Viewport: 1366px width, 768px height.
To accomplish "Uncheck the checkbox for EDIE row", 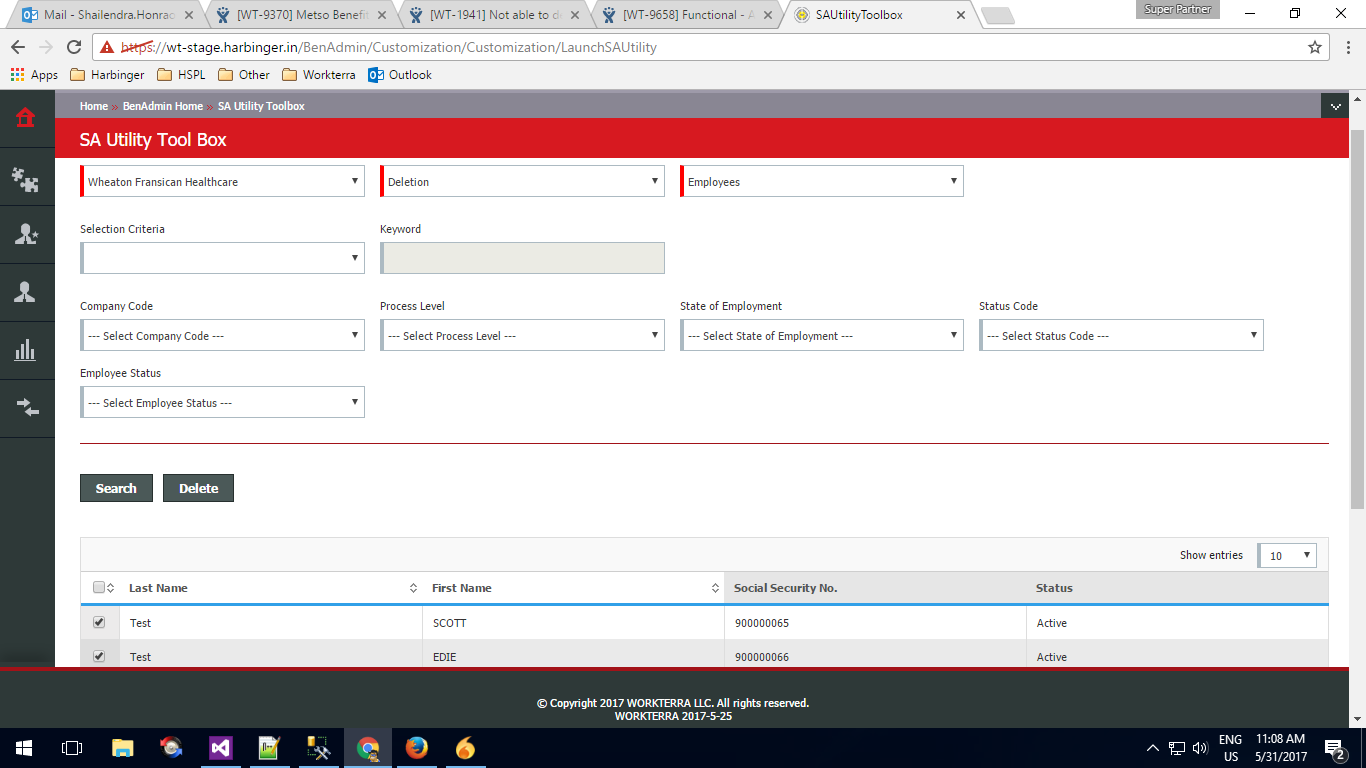I will [99, 656].
